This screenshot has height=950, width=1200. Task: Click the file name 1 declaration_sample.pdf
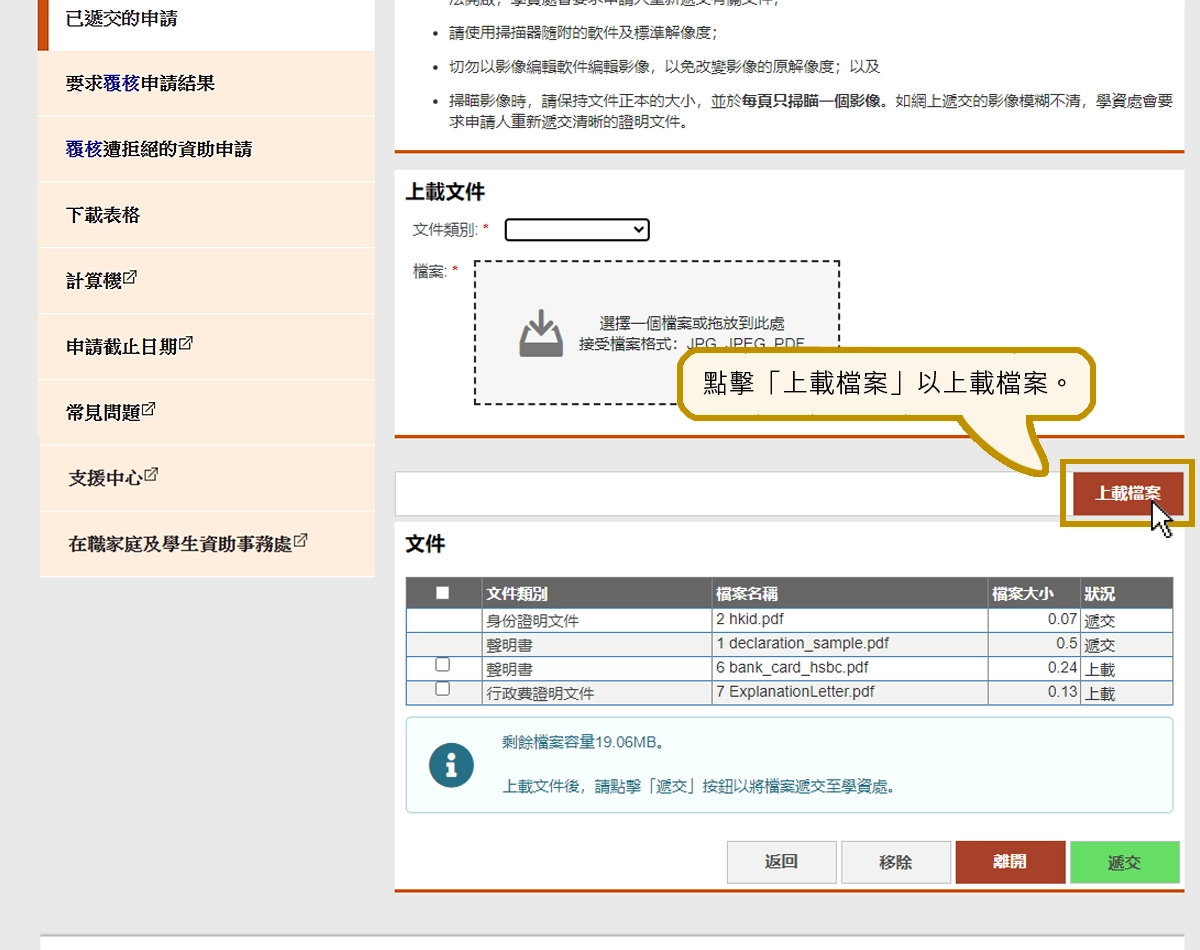[x=802, y=644]
